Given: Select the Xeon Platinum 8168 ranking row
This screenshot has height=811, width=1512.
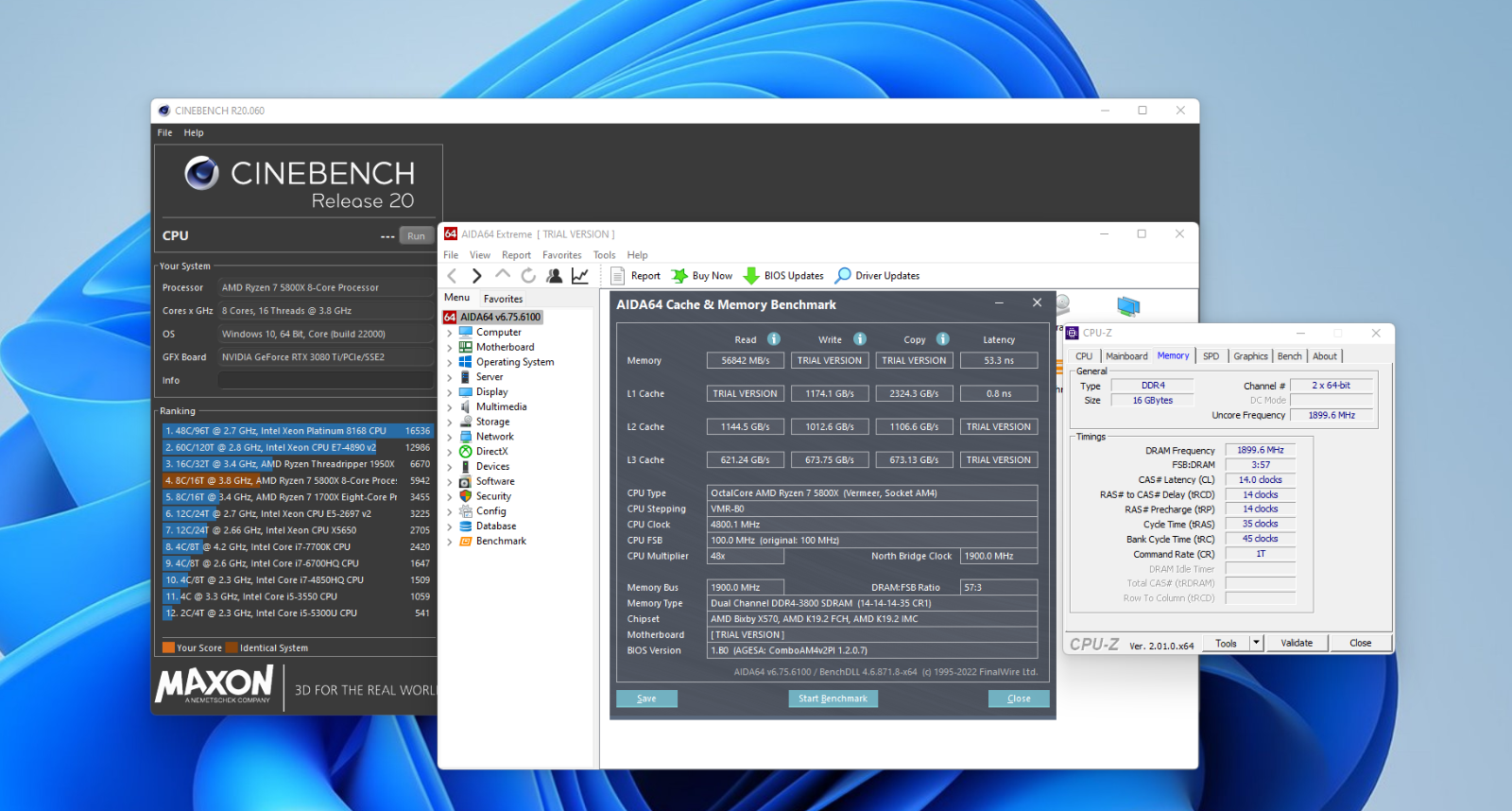Looking at the screenshot, I should [298, 431].
